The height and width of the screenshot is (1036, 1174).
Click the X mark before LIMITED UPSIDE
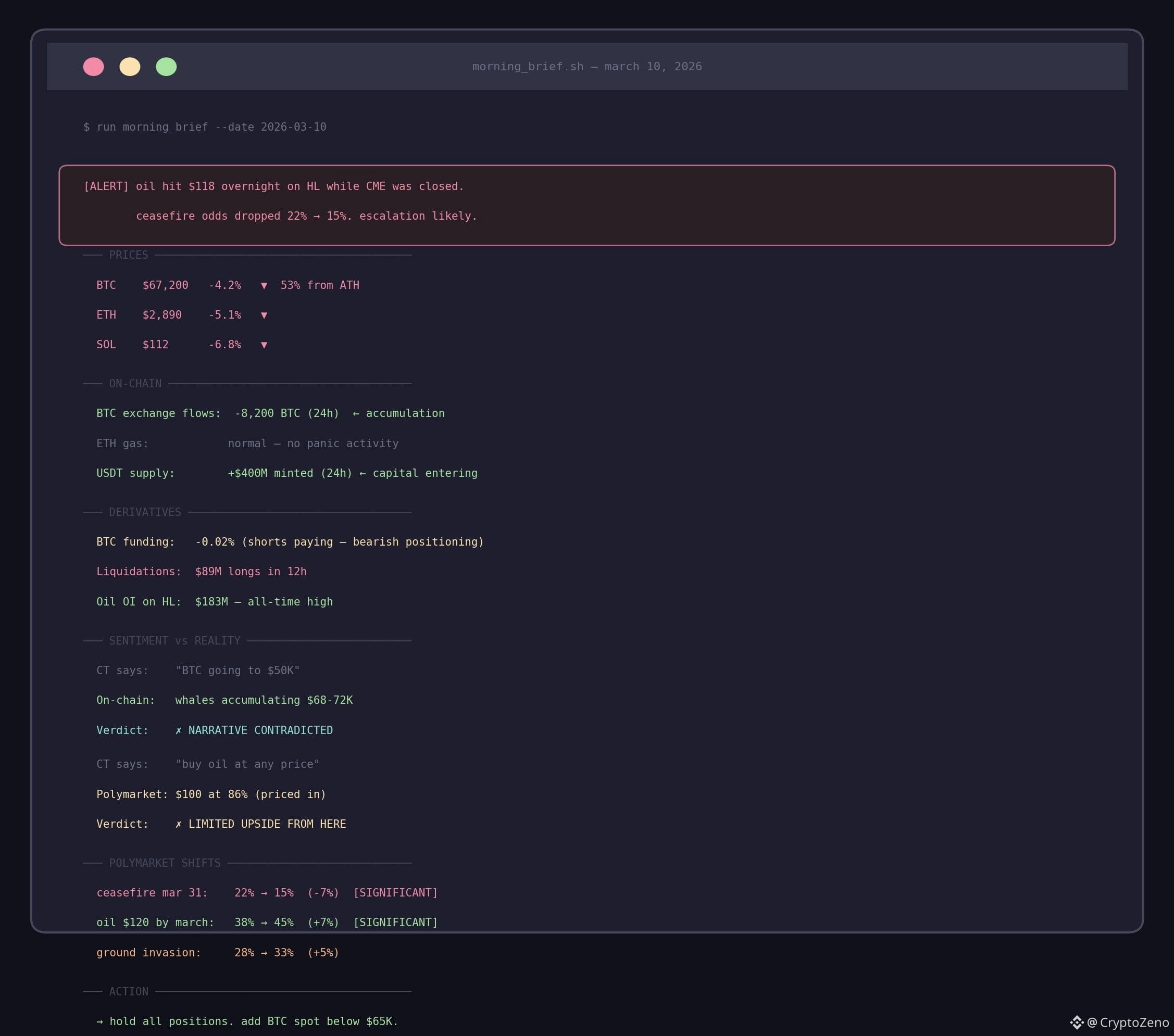pos(179,824)
